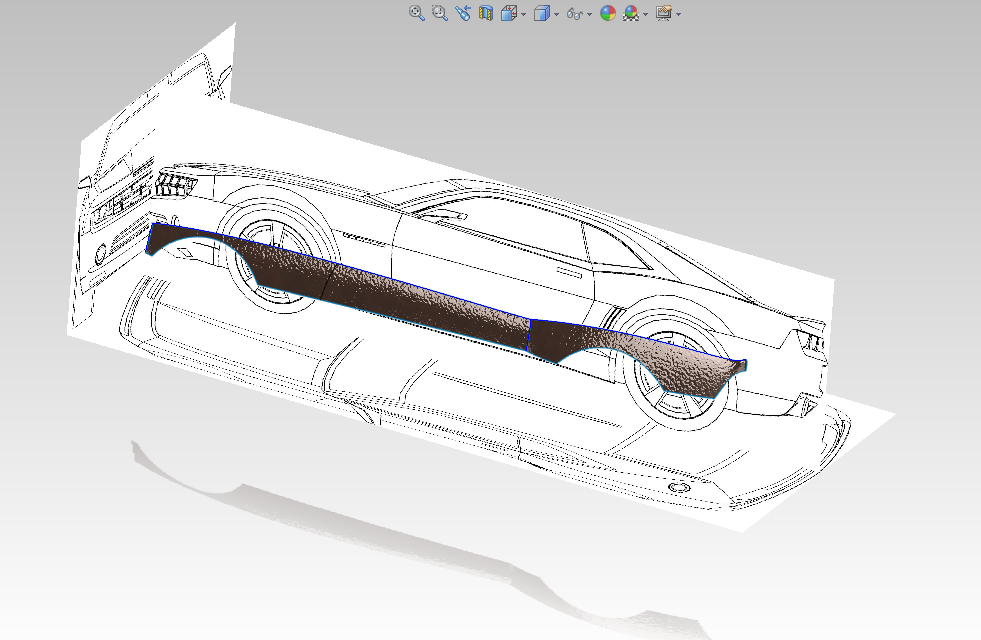Viewport: 981px width, 640px height.
Task: Open Edit Appearance color ball
Action: pos(607,14)
